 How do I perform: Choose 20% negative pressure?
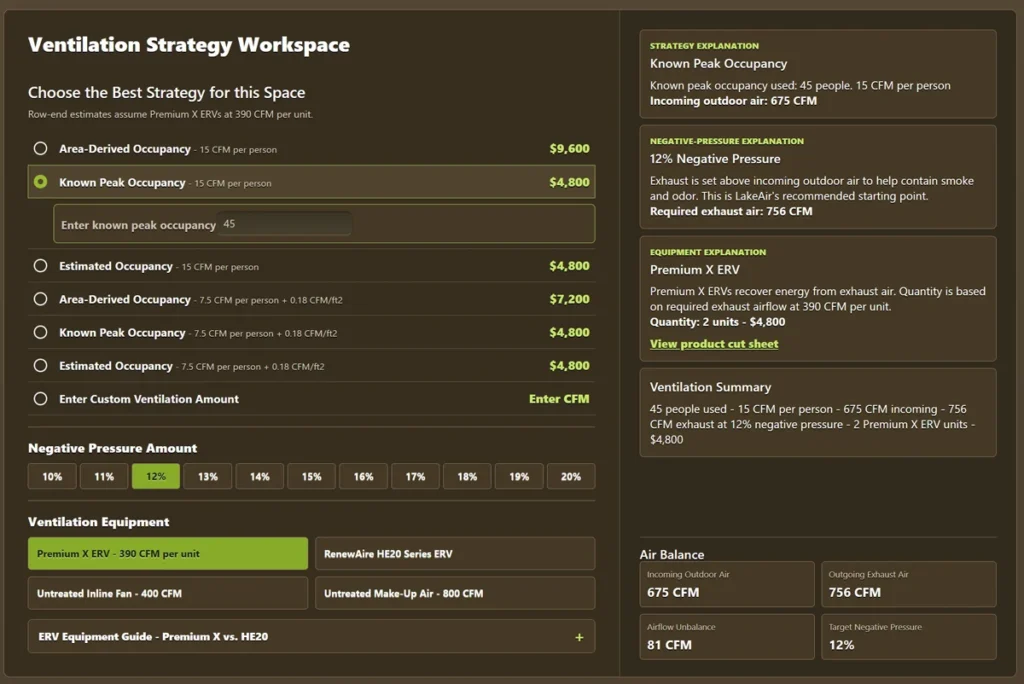[x=571, y=476]
